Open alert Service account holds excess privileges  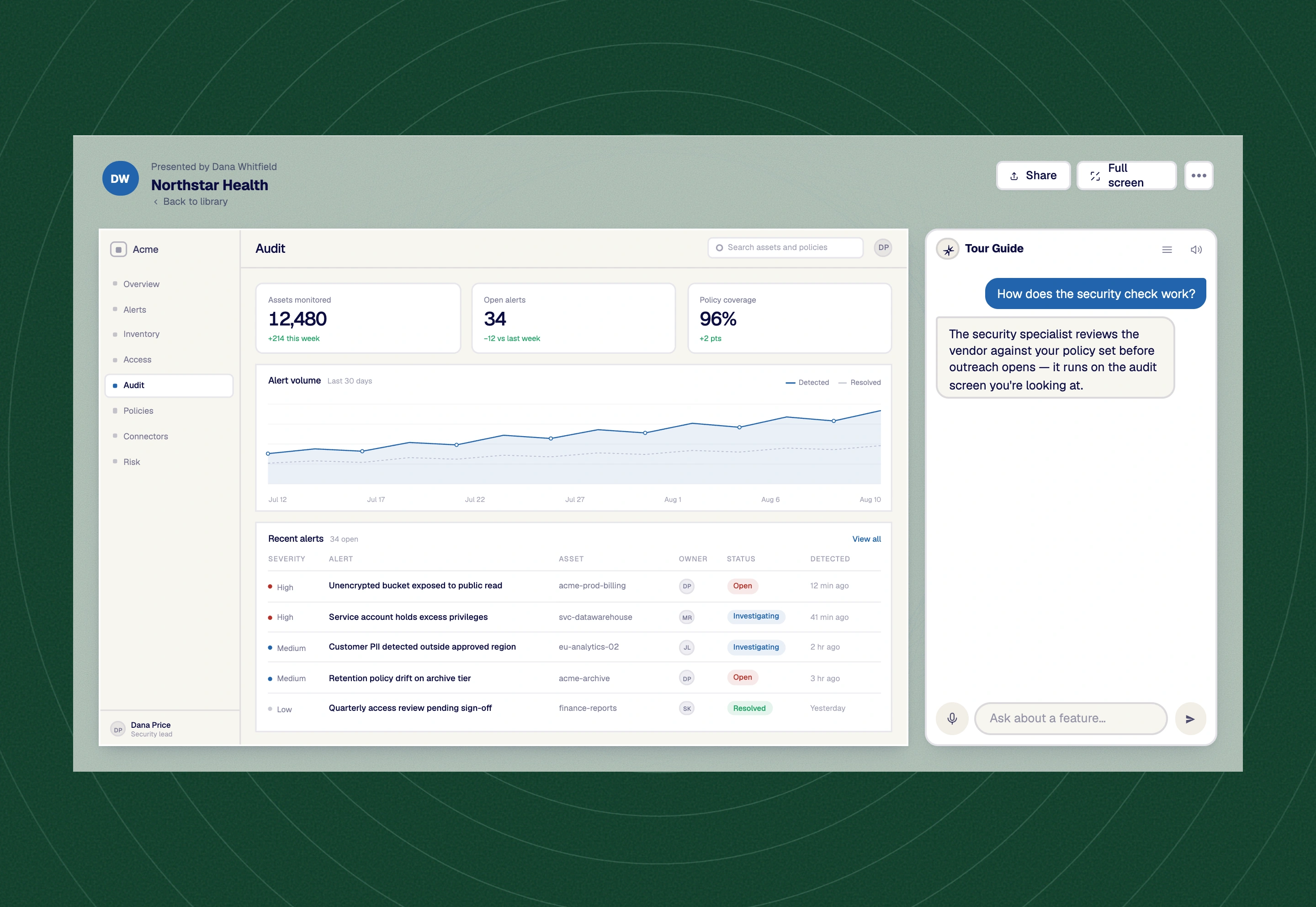[x=408, y=617]
